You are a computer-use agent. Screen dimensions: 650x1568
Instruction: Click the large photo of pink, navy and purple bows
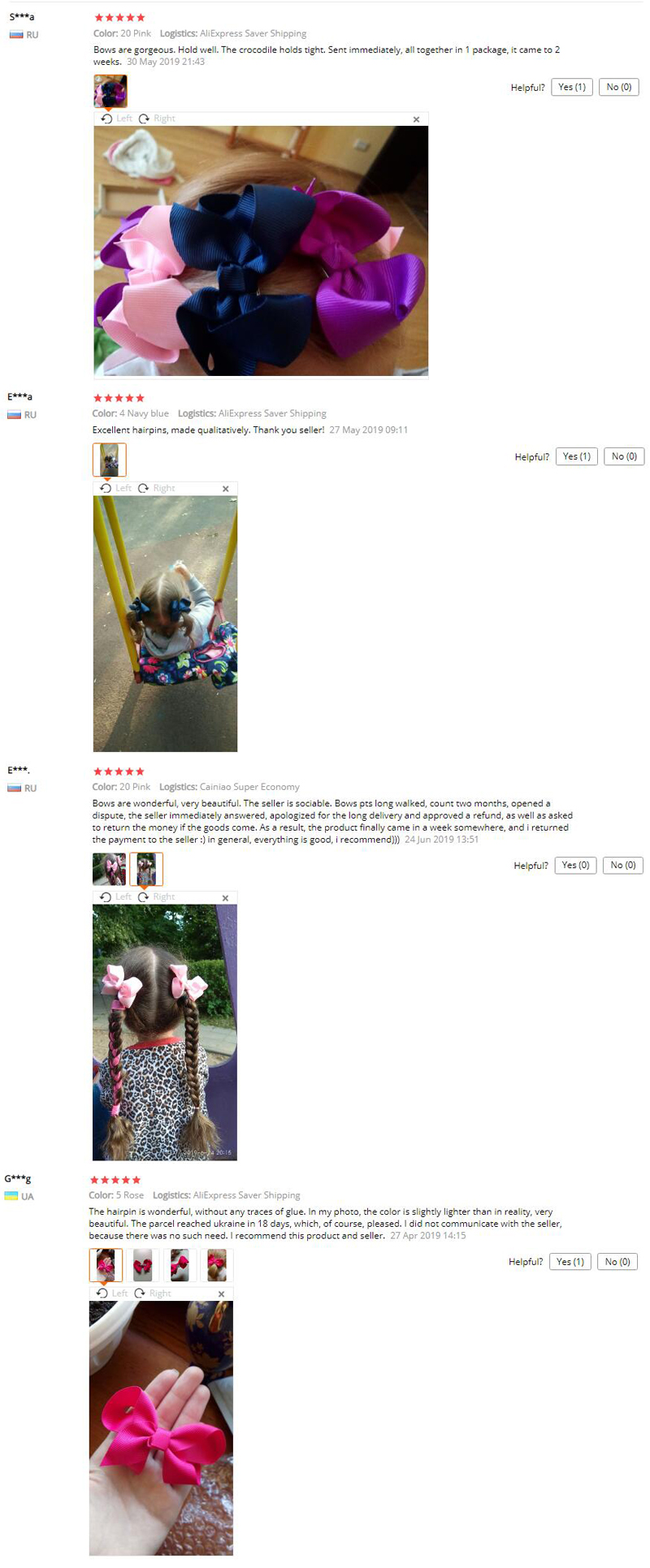point(261,251)
